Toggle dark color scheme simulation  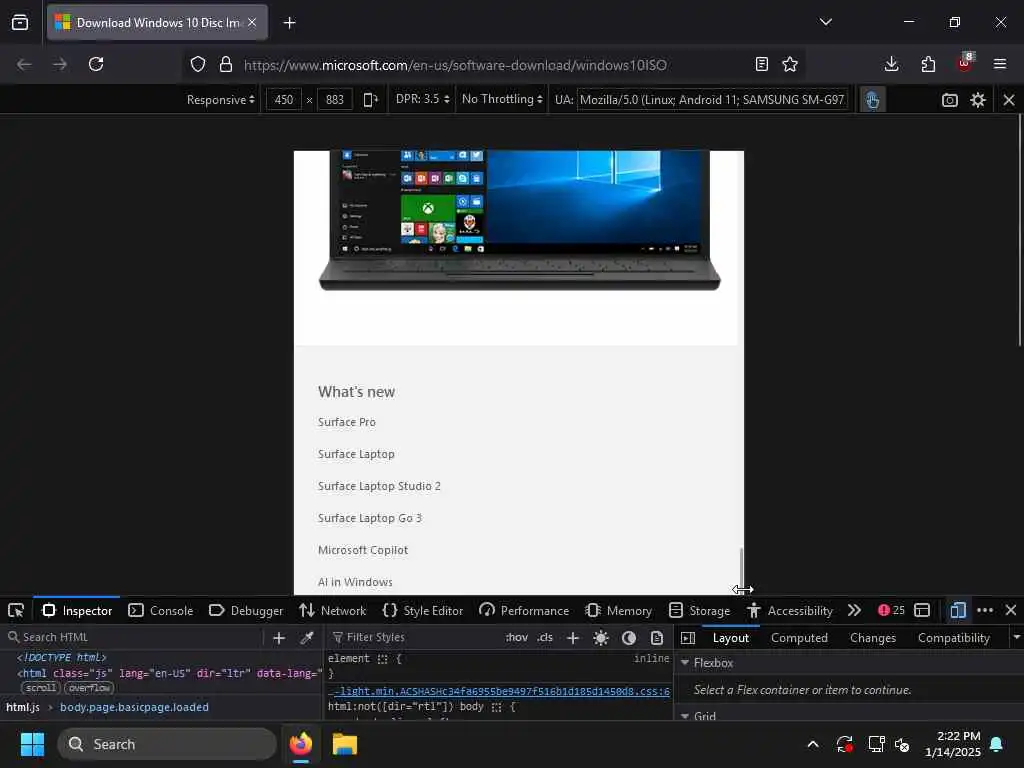[629, 638]
